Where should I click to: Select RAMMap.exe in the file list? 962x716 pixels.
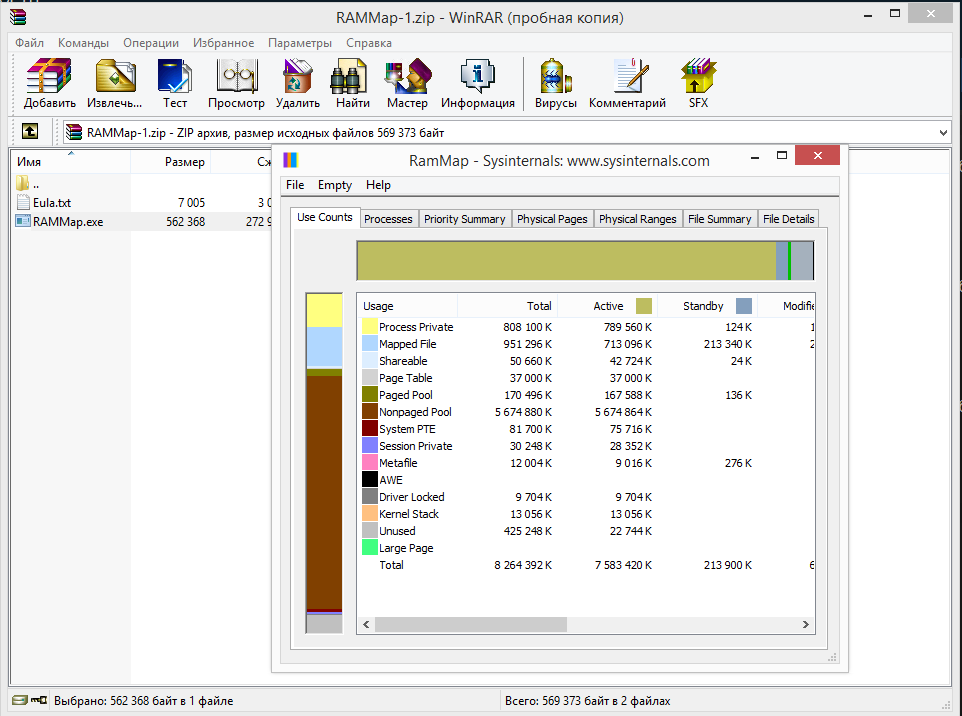pyautogui.click(x=67, y=221)
